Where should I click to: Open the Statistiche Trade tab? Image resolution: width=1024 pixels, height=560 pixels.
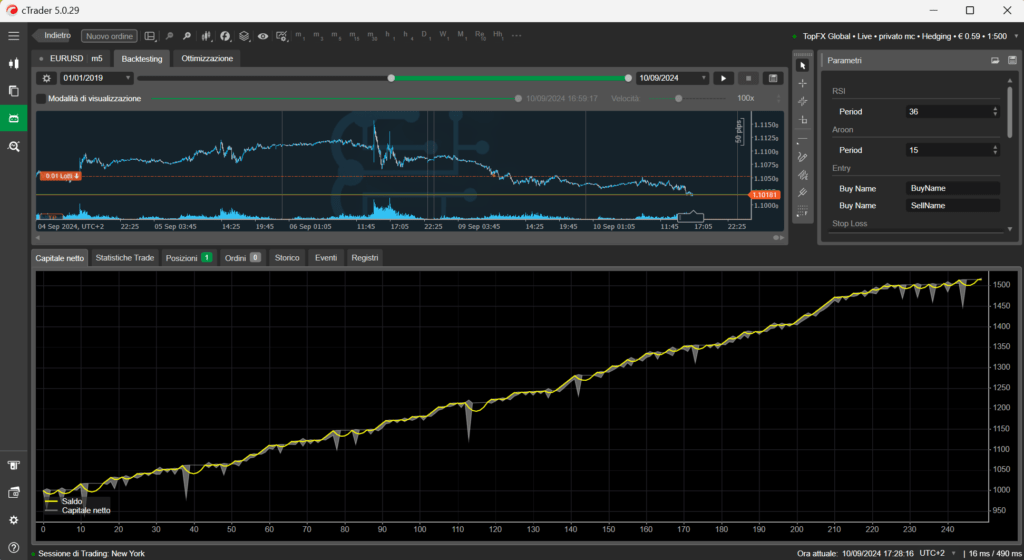(x=125, y=258)
